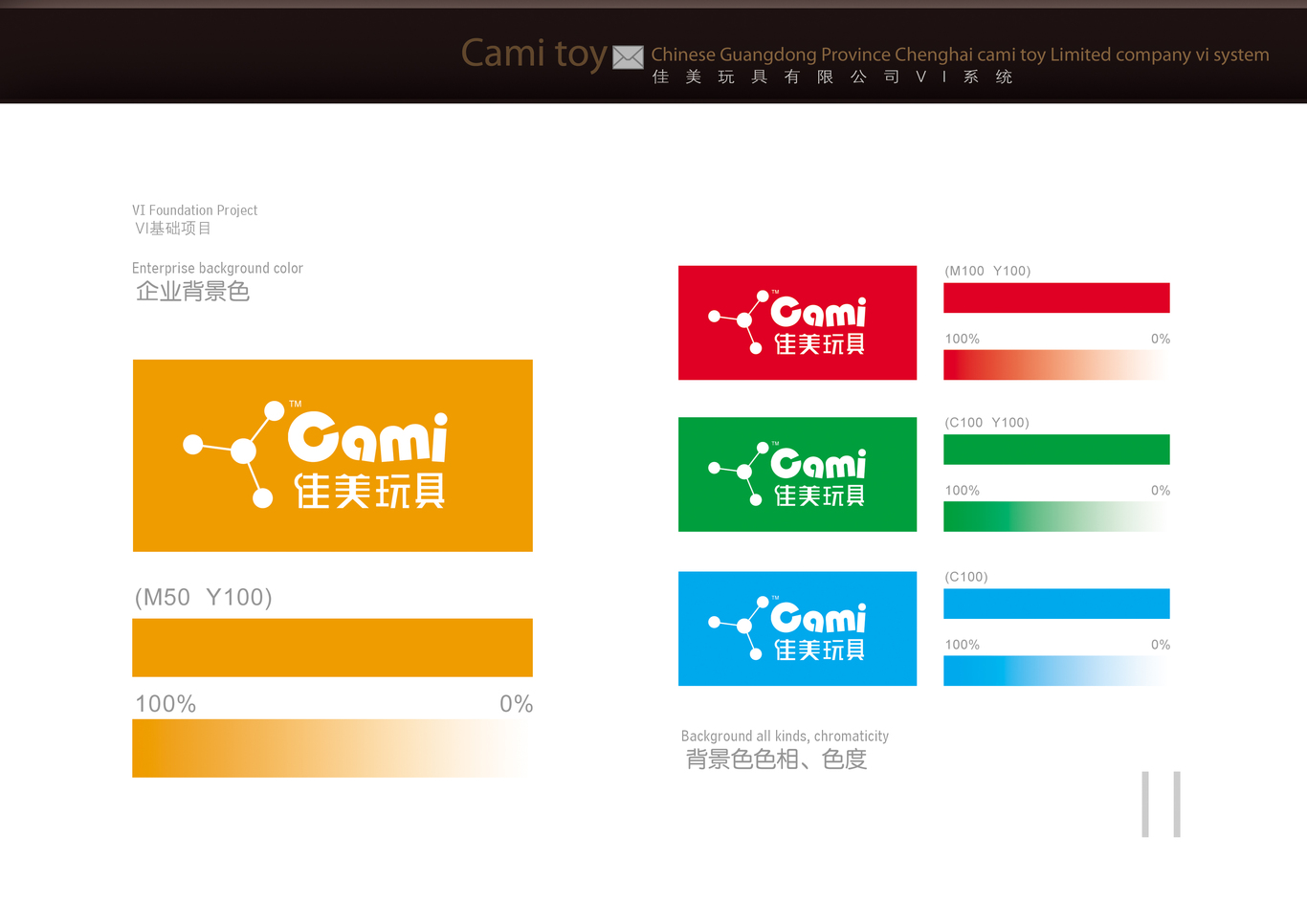This screenshot has width=1307, height=924.
Task: Click the green Cami logo panel
Action: [x=797, y=474]
